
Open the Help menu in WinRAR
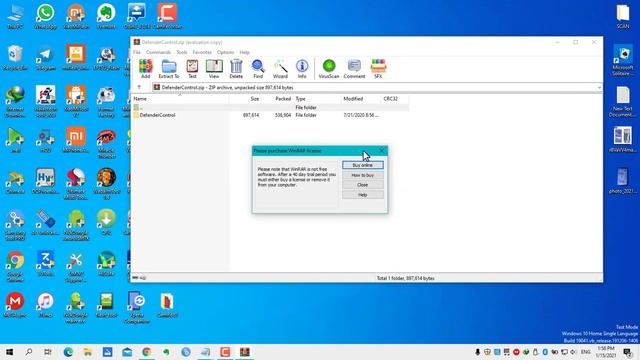pos(244,52)
